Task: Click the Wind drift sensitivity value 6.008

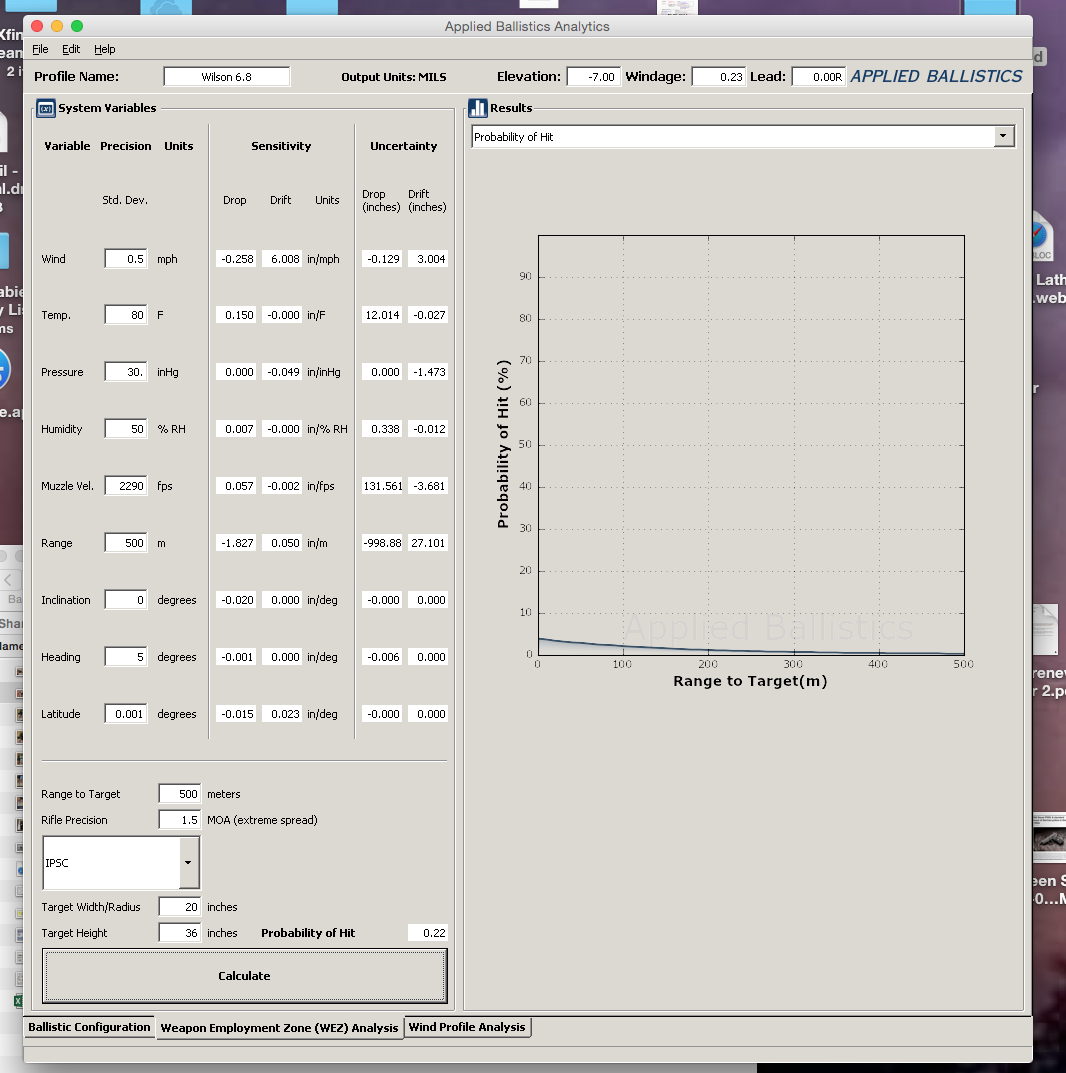Action: click(282, 259)
